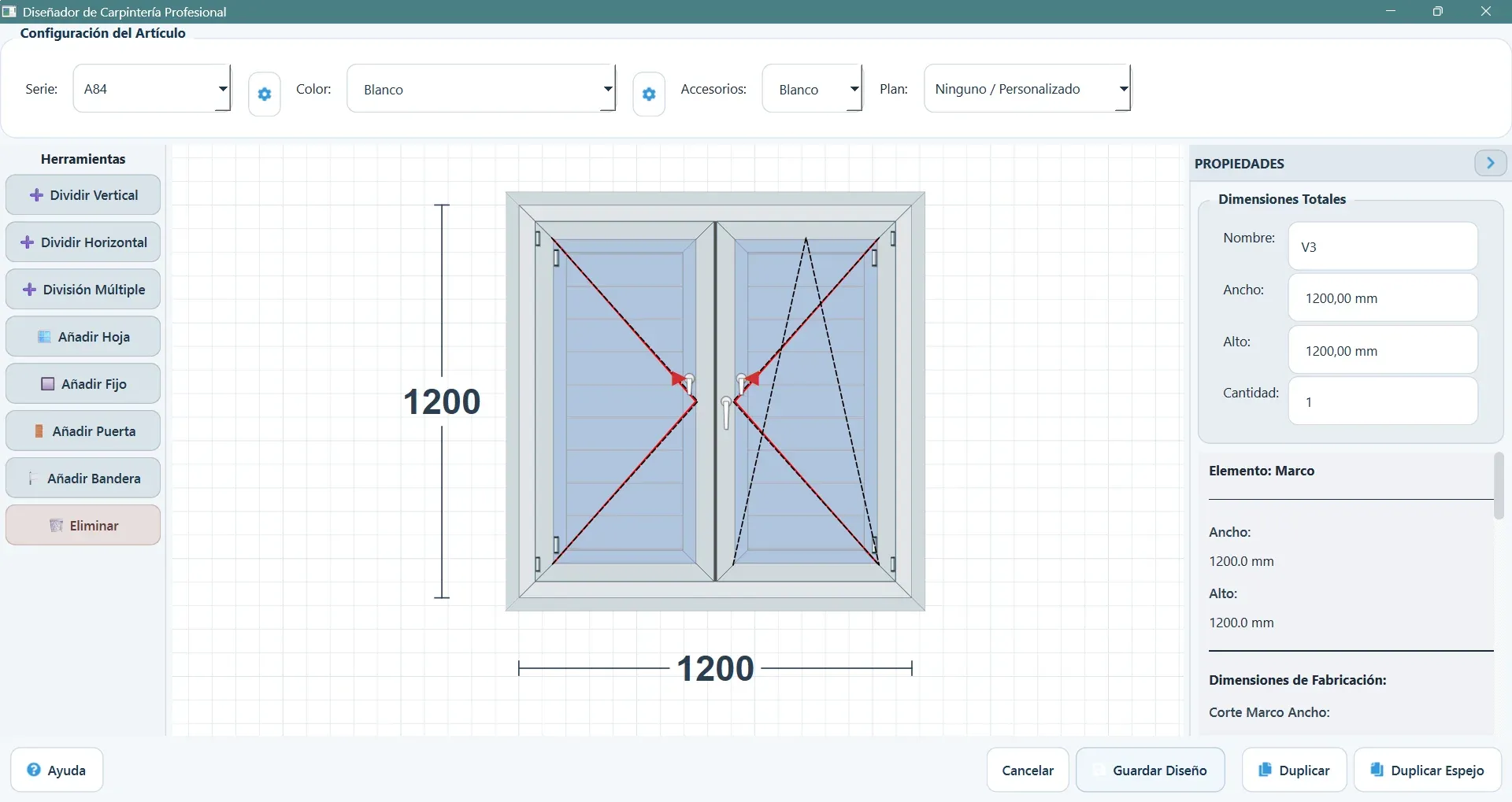Collapse the Propiedades panel with chevron
1512x802 pixels.
point(1490,163)
